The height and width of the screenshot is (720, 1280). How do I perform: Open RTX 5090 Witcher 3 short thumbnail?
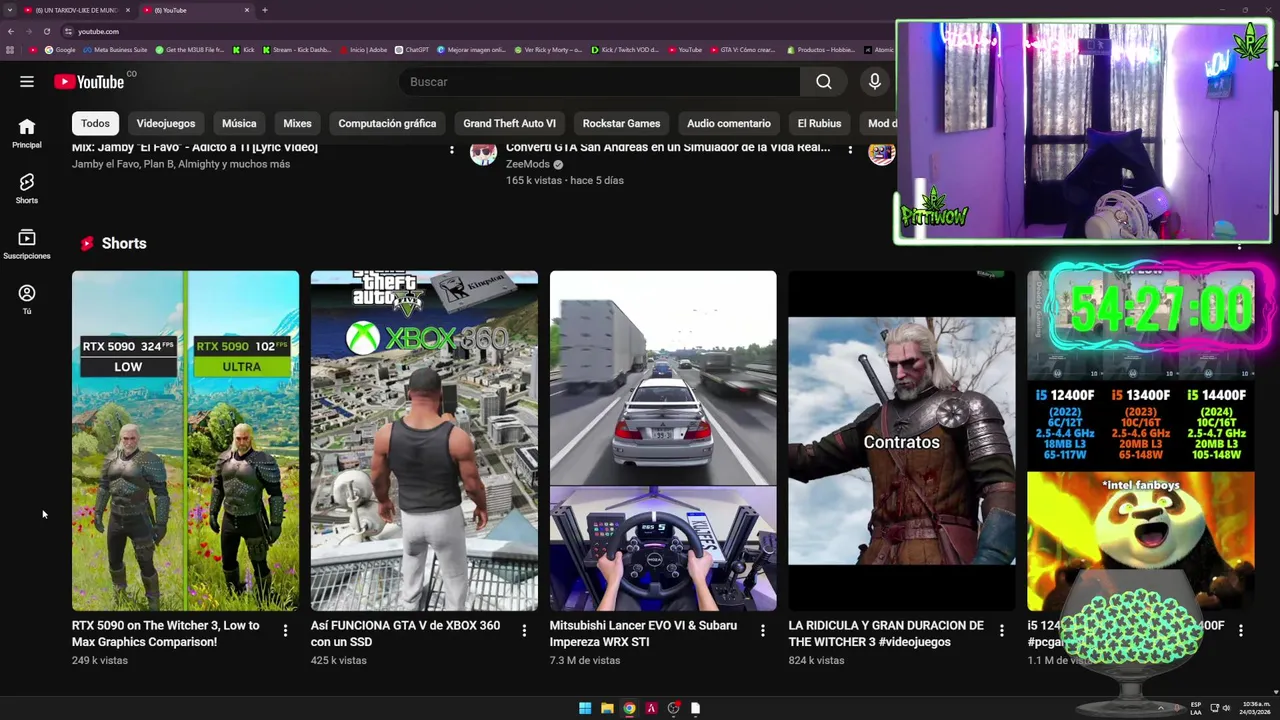click(185, 441)
